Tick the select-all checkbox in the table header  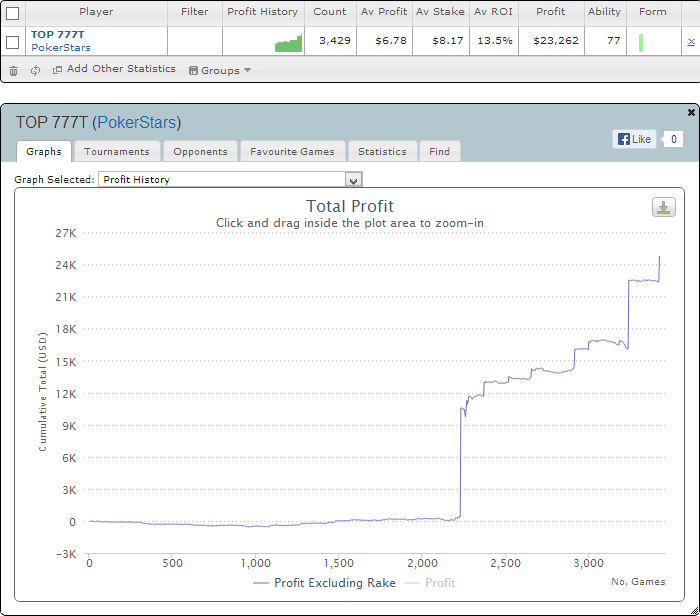click(12, 13)
